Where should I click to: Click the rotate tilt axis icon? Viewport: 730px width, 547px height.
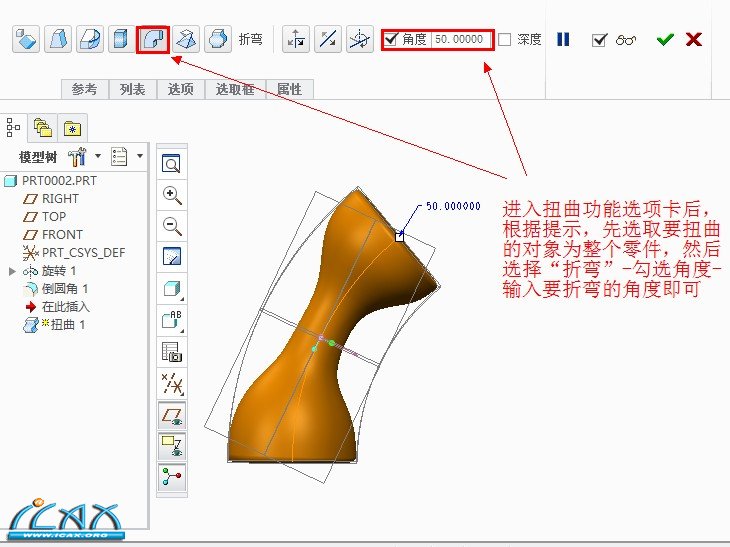360,39
